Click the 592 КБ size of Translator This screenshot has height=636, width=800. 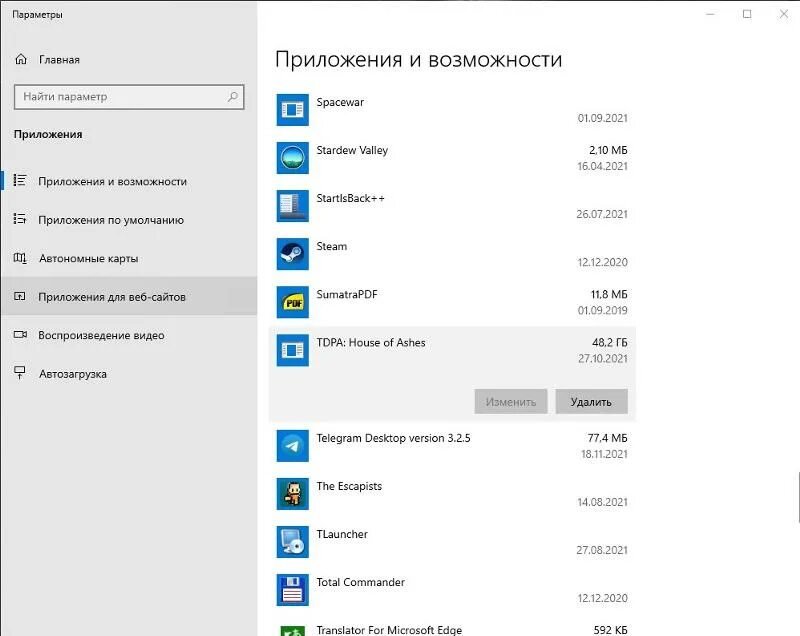pyautogui.click(x=611, y=630)
